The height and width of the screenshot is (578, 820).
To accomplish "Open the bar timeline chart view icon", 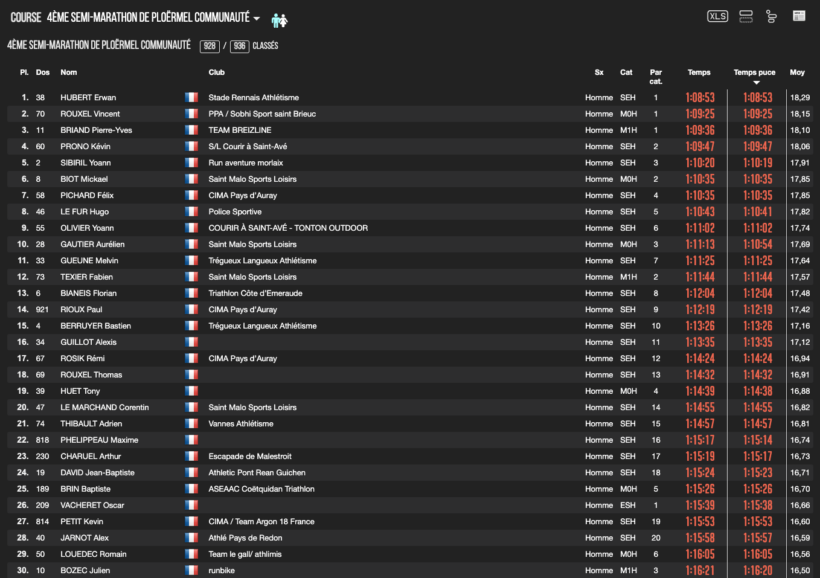I will pyautogui.click(x=771, y=16).
